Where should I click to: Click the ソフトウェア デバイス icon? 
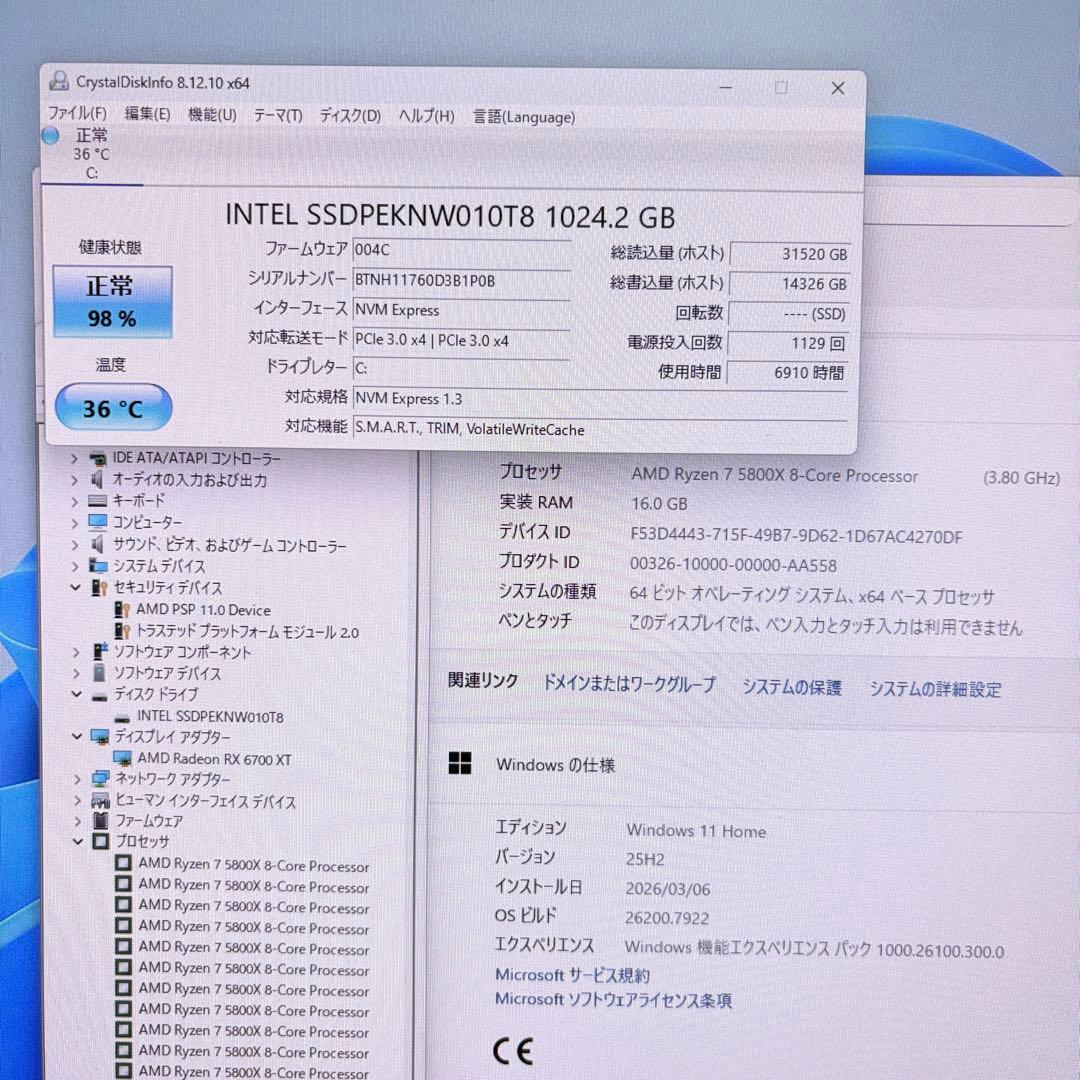[100, 672]
